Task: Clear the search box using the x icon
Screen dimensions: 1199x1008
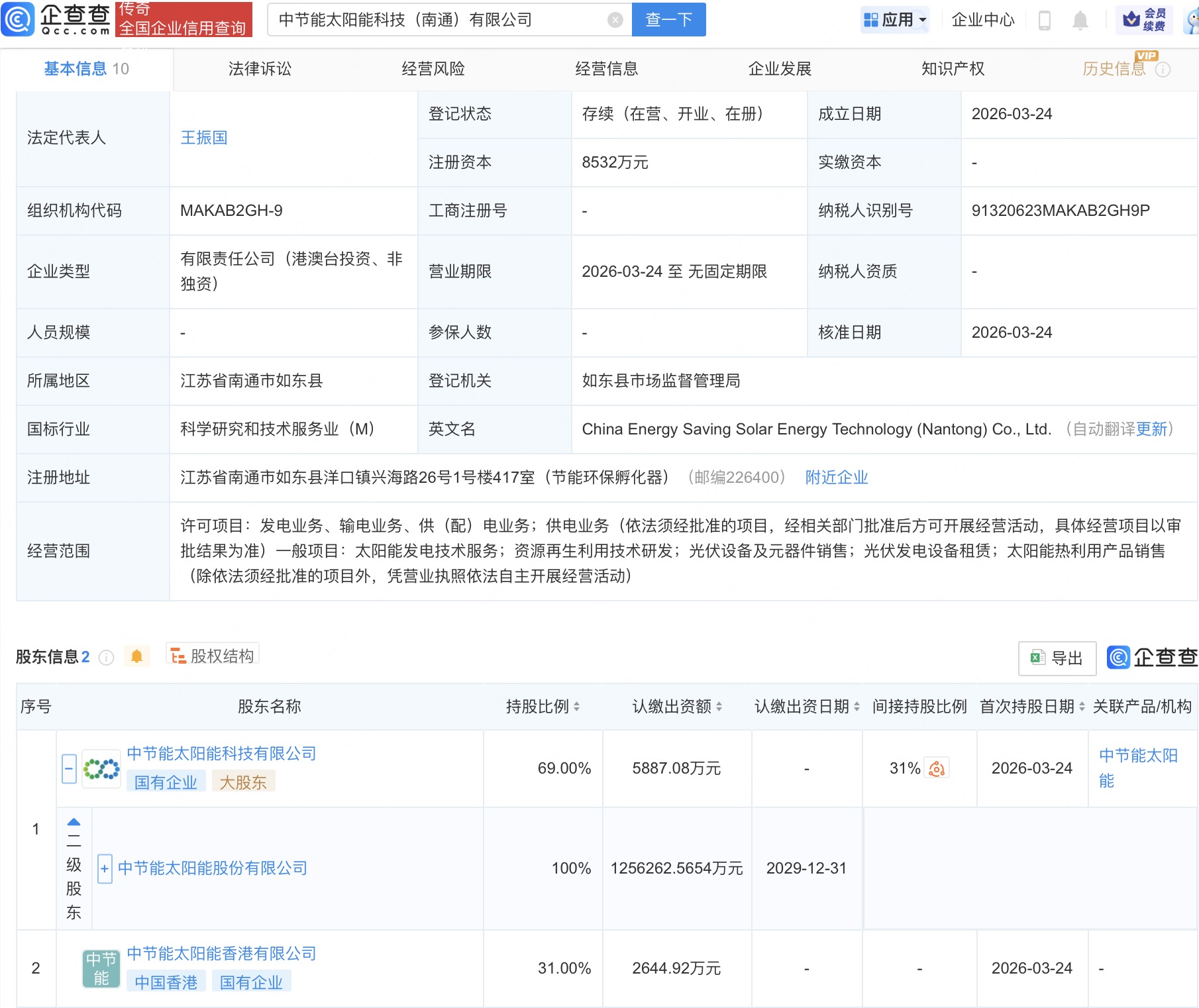Action: pos(615,19)
